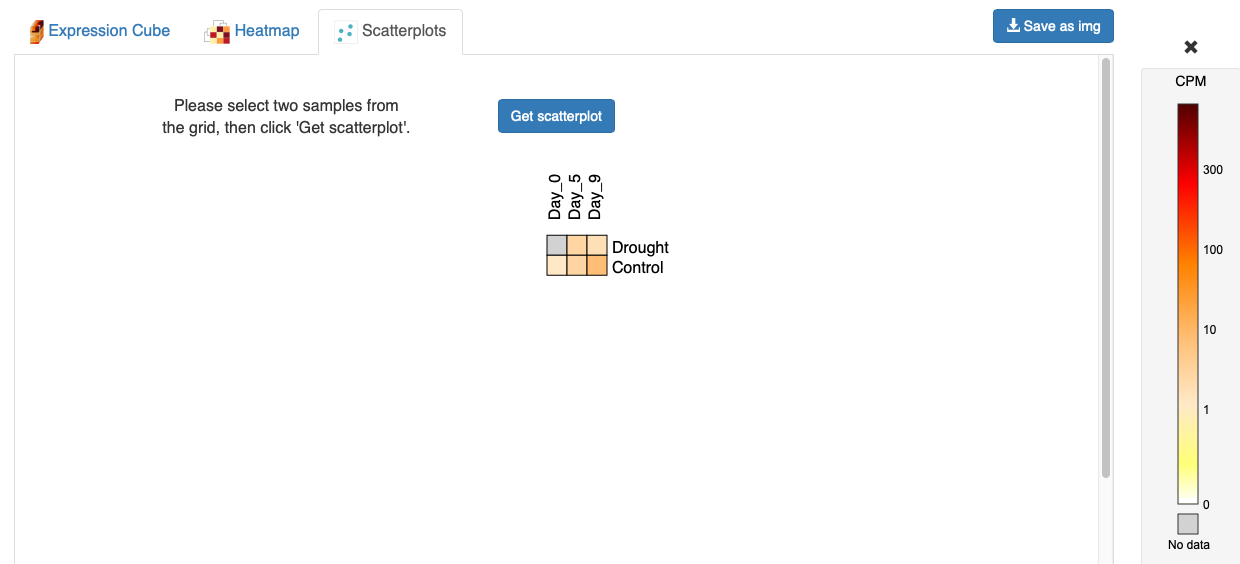
Task: Click the Get scatterplot button
Action: coord(556,116)
